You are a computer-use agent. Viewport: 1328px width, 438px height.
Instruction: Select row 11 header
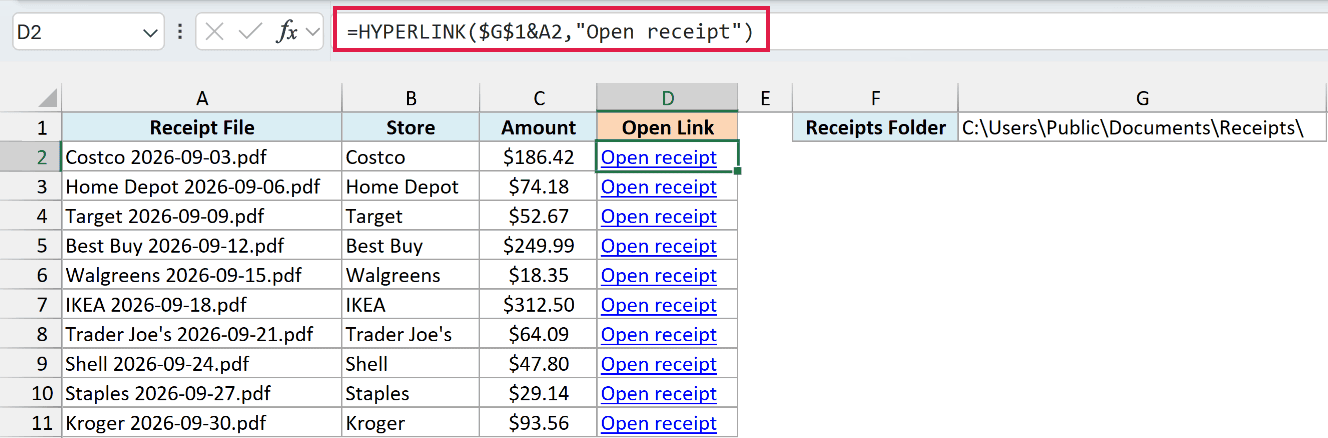(30, 423)
